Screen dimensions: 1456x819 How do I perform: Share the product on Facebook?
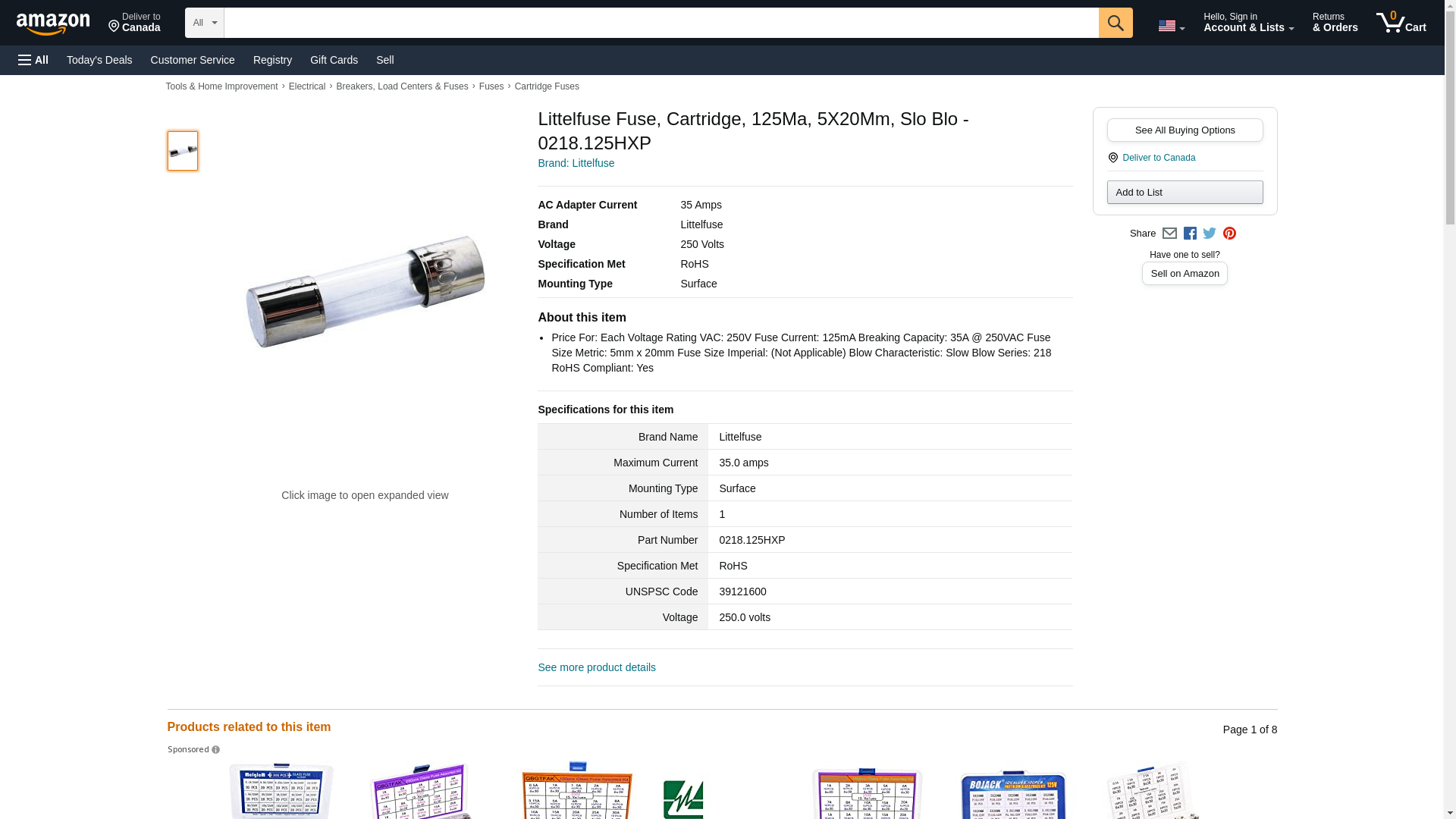(1190, 234)
